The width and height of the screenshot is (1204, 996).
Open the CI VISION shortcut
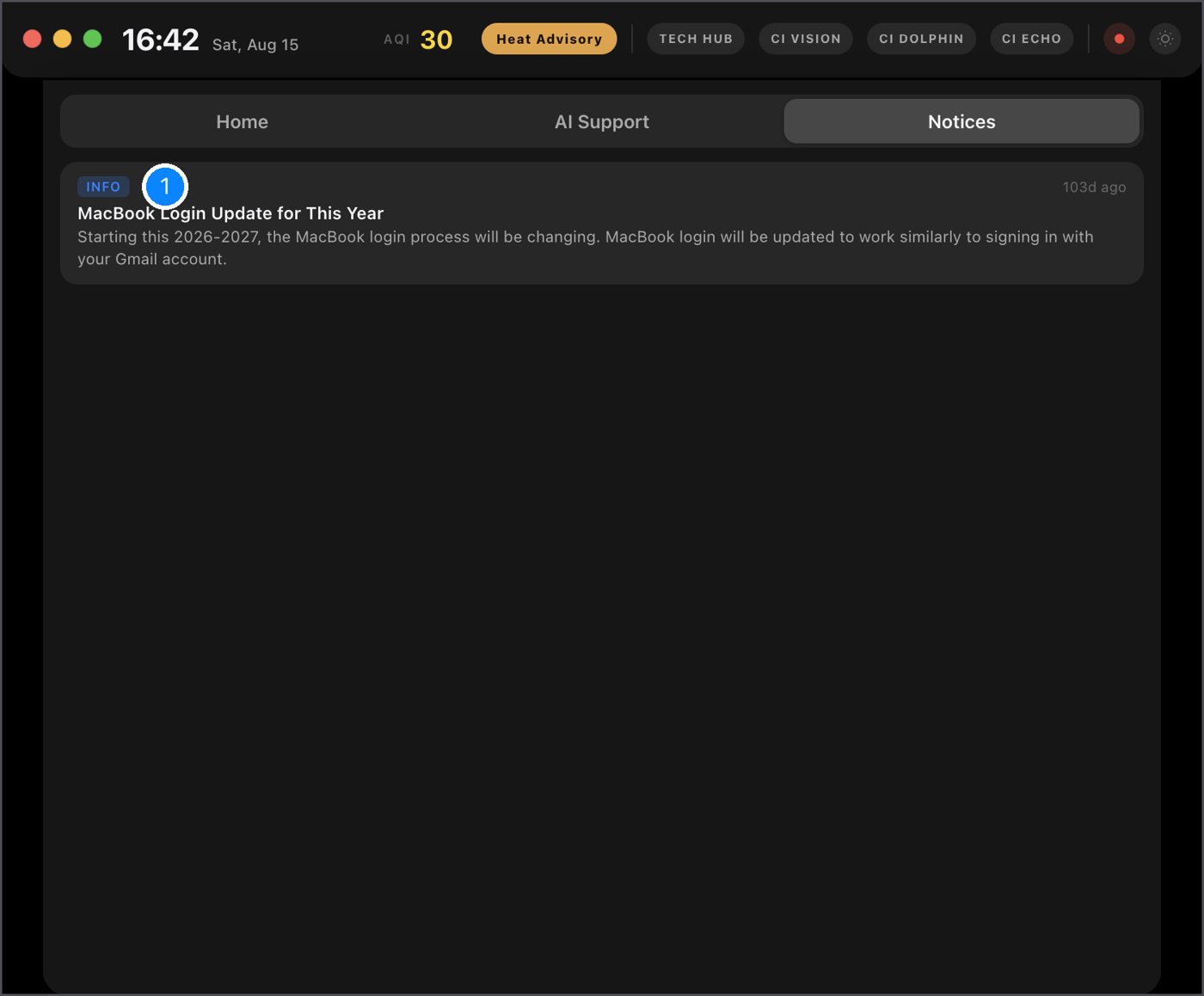806,39
